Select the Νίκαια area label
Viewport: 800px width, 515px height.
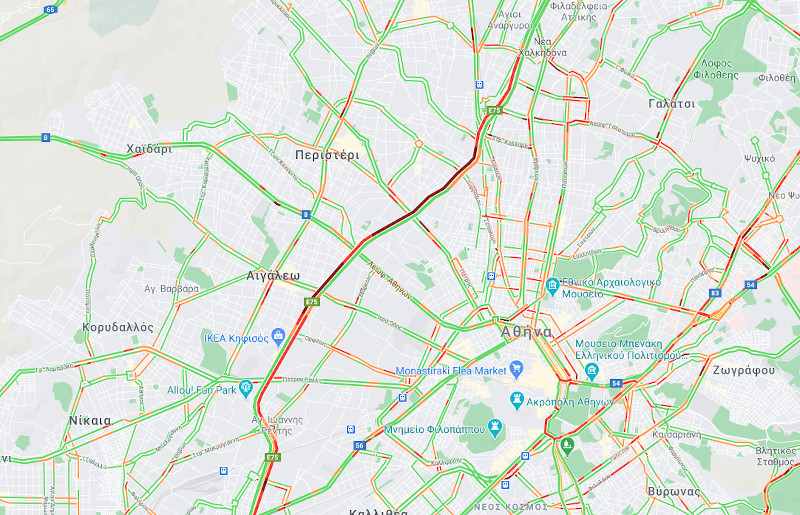pyautogui.click(x=90, y=421)
